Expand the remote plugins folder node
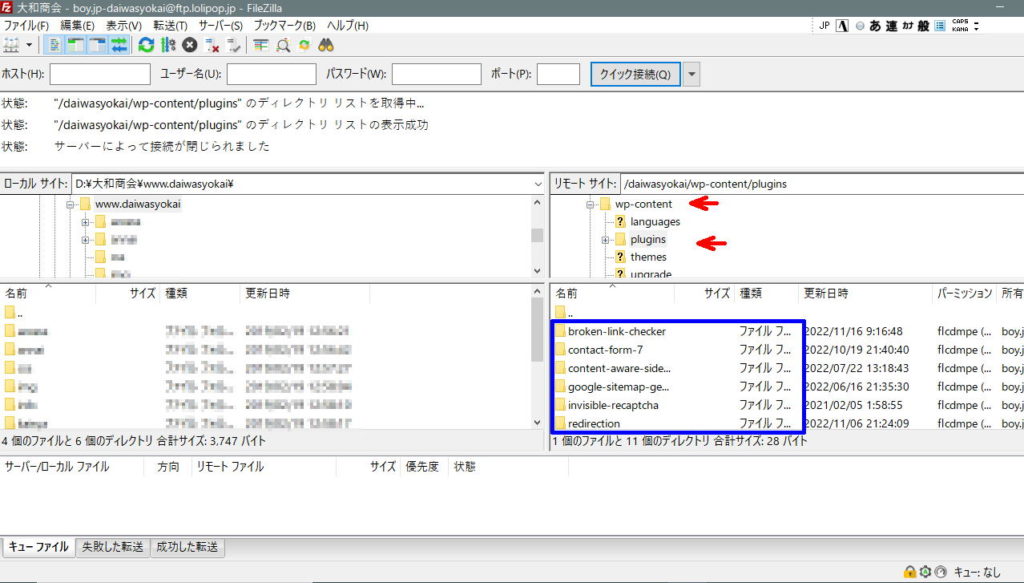Screen dimensions: 1024x583 (606, 240)
